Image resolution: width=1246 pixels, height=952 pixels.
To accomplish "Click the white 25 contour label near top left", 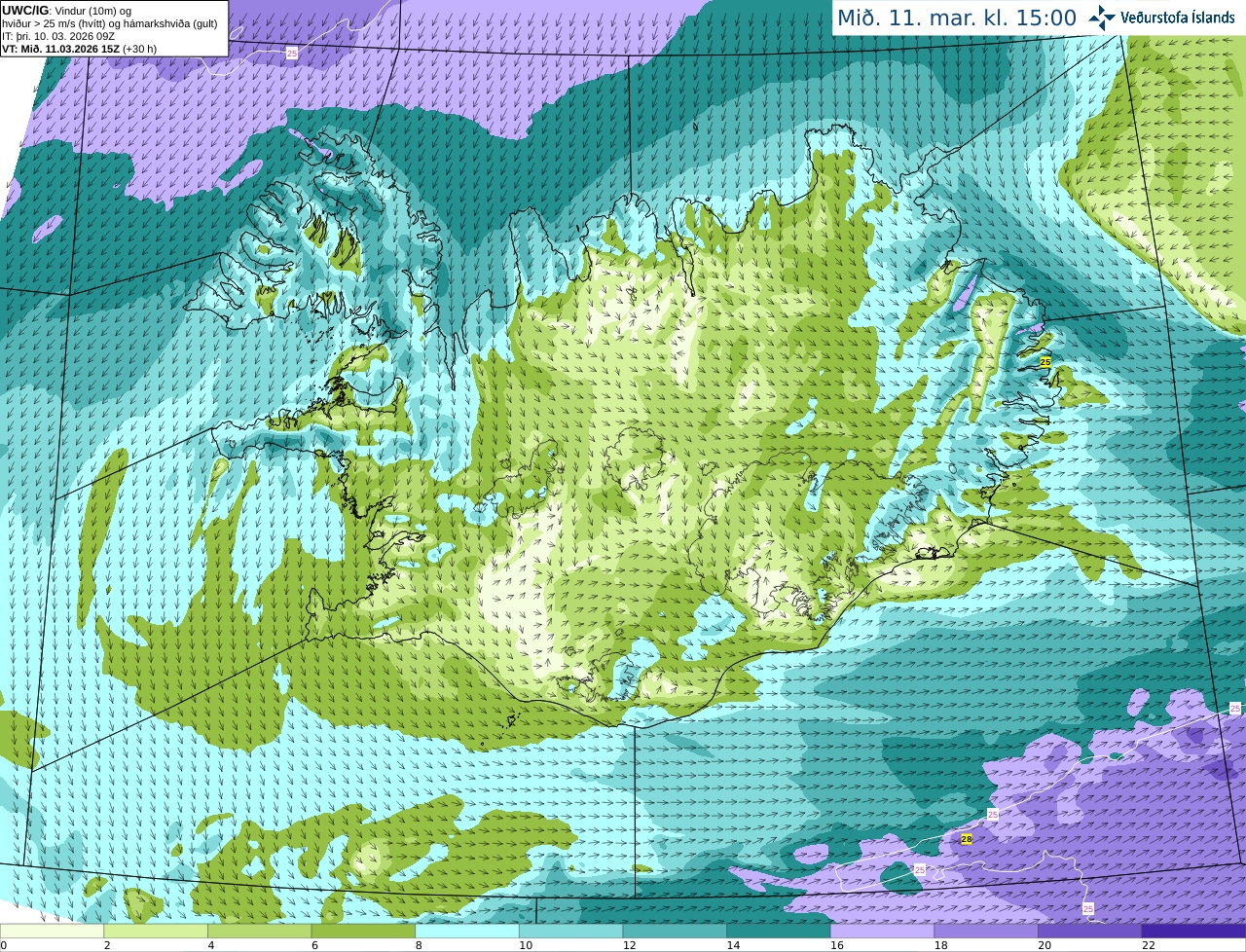I will [x=292, y=54].
